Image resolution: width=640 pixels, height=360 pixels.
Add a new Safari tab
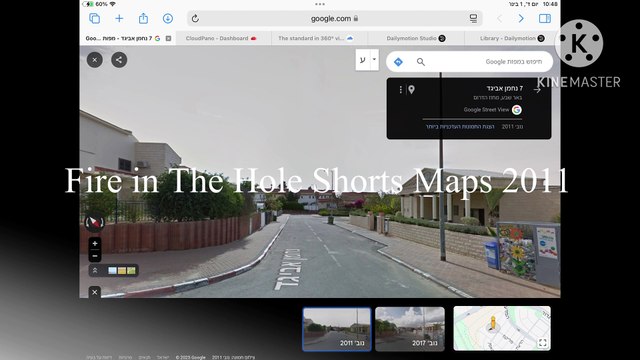(119, 18)
